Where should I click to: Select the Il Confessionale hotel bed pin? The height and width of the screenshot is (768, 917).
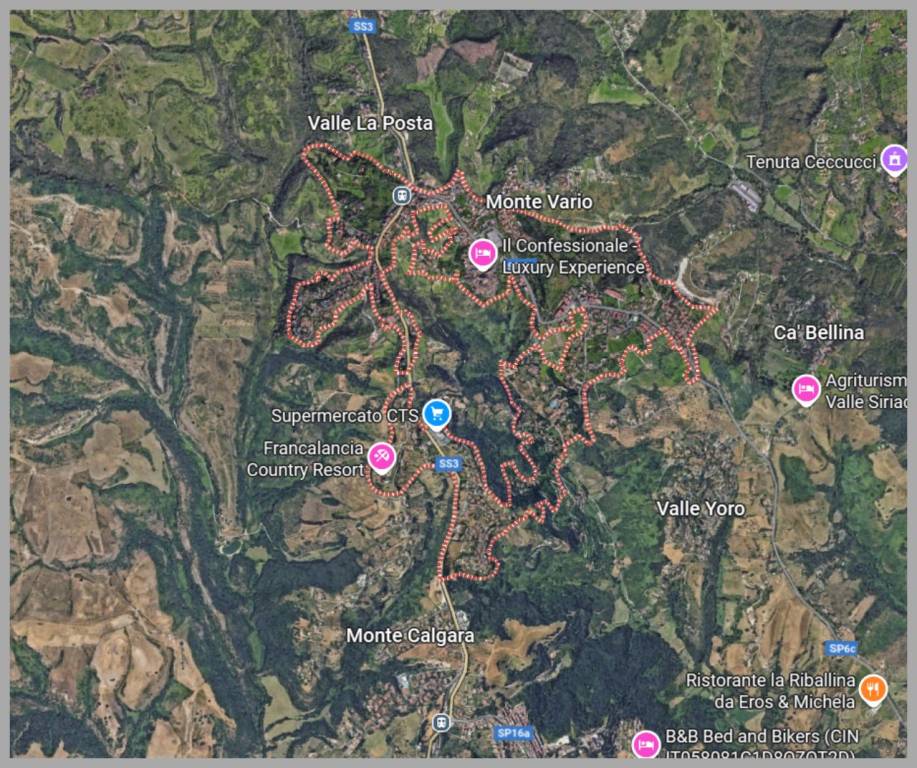tap(482, 254)
